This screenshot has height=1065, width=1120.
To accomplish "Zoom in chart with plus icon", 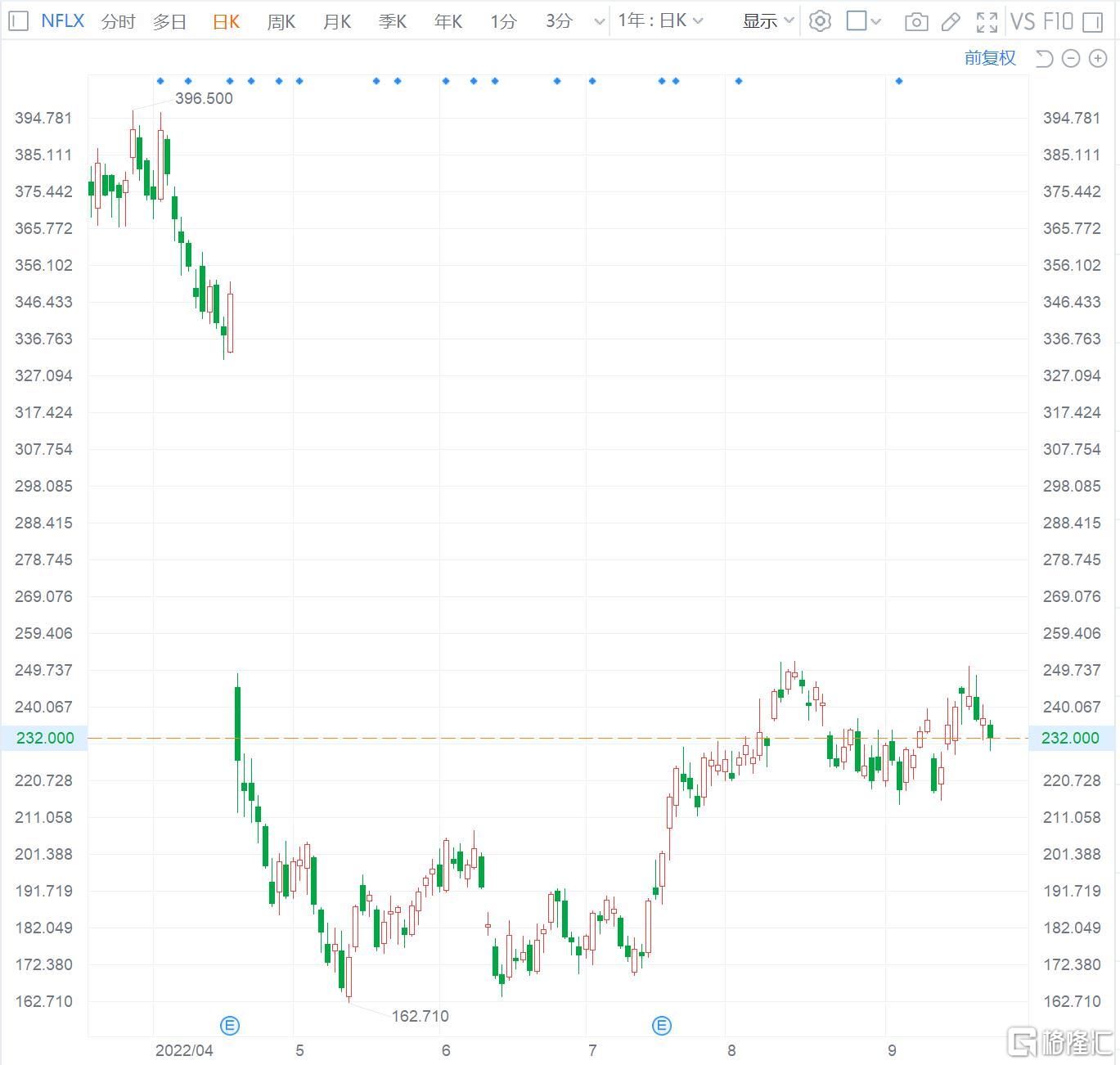I will coord(1097,58).
